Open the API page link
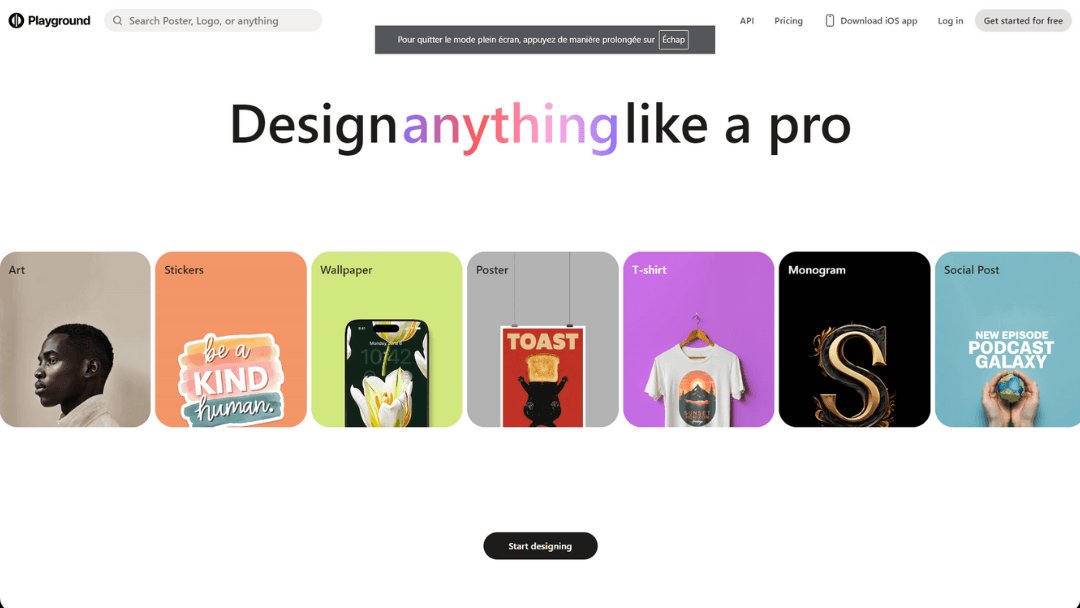 tap(747, 21)
